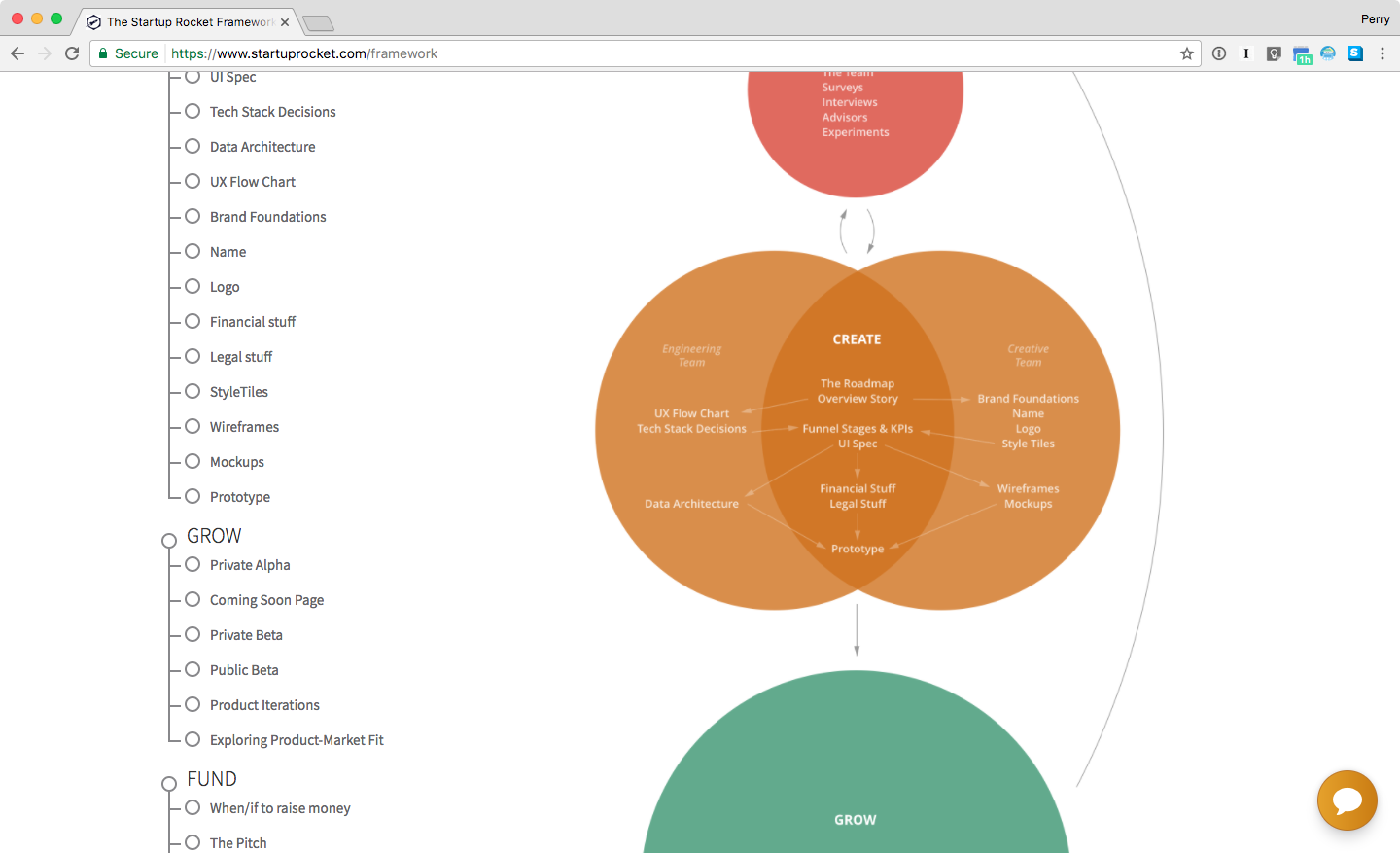Click 'Engineering Team' label in diagram

[691, 355]
